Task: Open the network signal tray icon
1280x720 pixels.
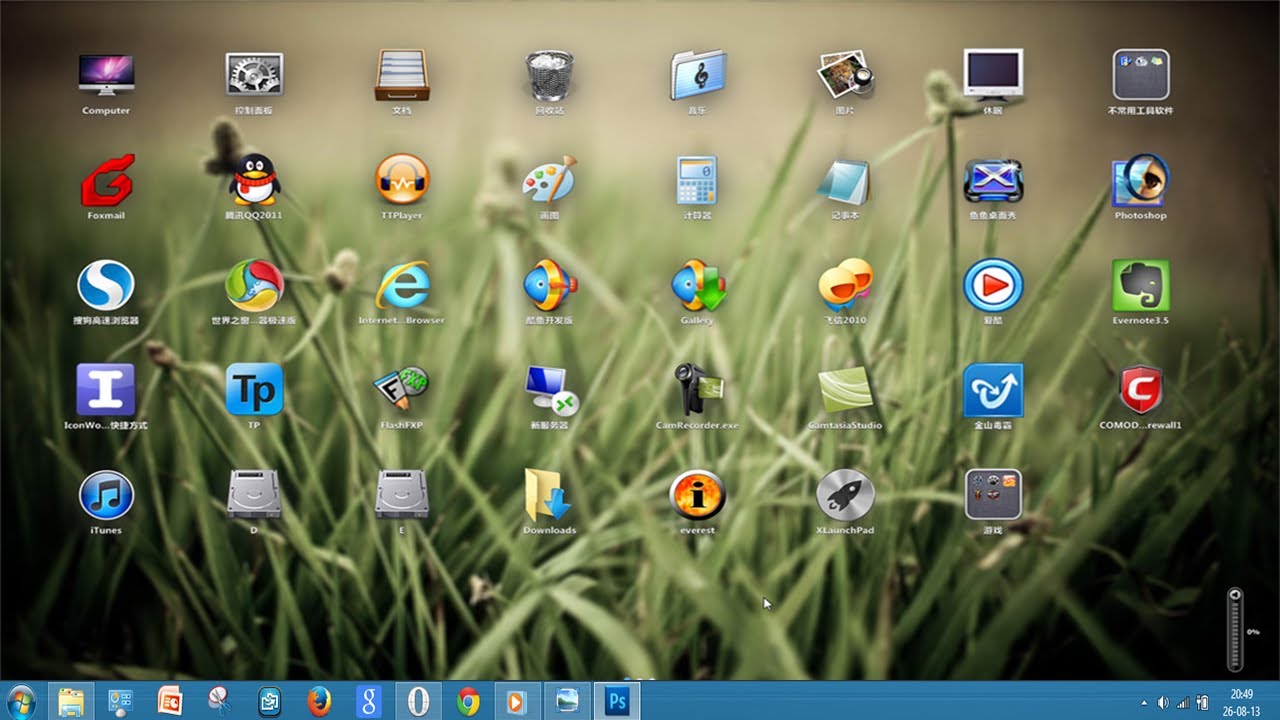Action: 1184,702
